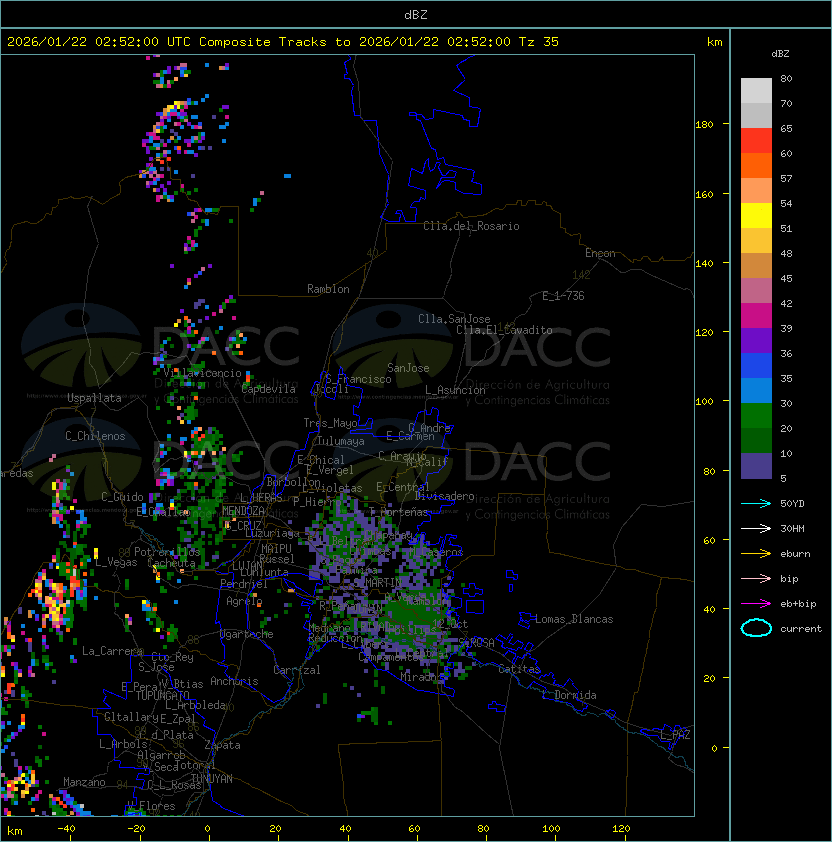Image resolution: width=832 pixels, height=842 pixels.
Task: Pick the green 30 dBZ color swatch
Action: point(756,415)
